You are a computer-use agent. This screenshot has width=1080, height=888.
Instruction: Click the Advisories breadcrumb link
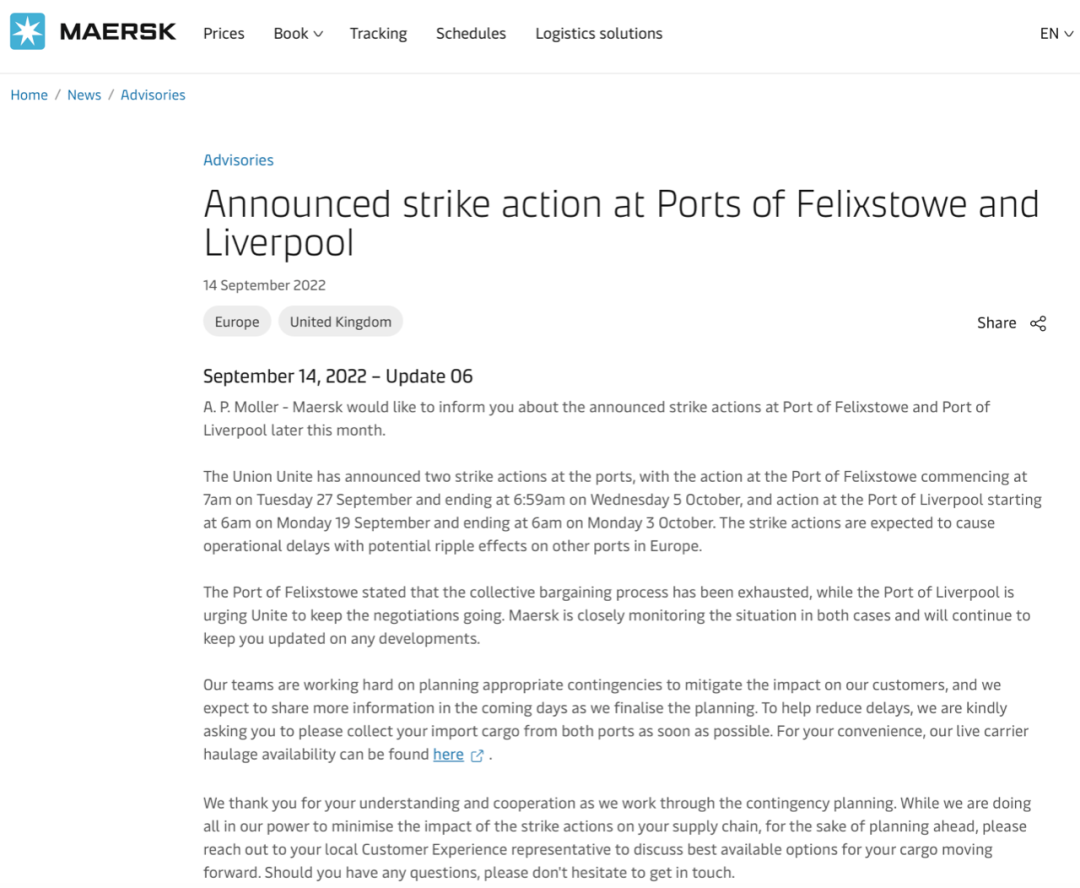coord(153,95)
